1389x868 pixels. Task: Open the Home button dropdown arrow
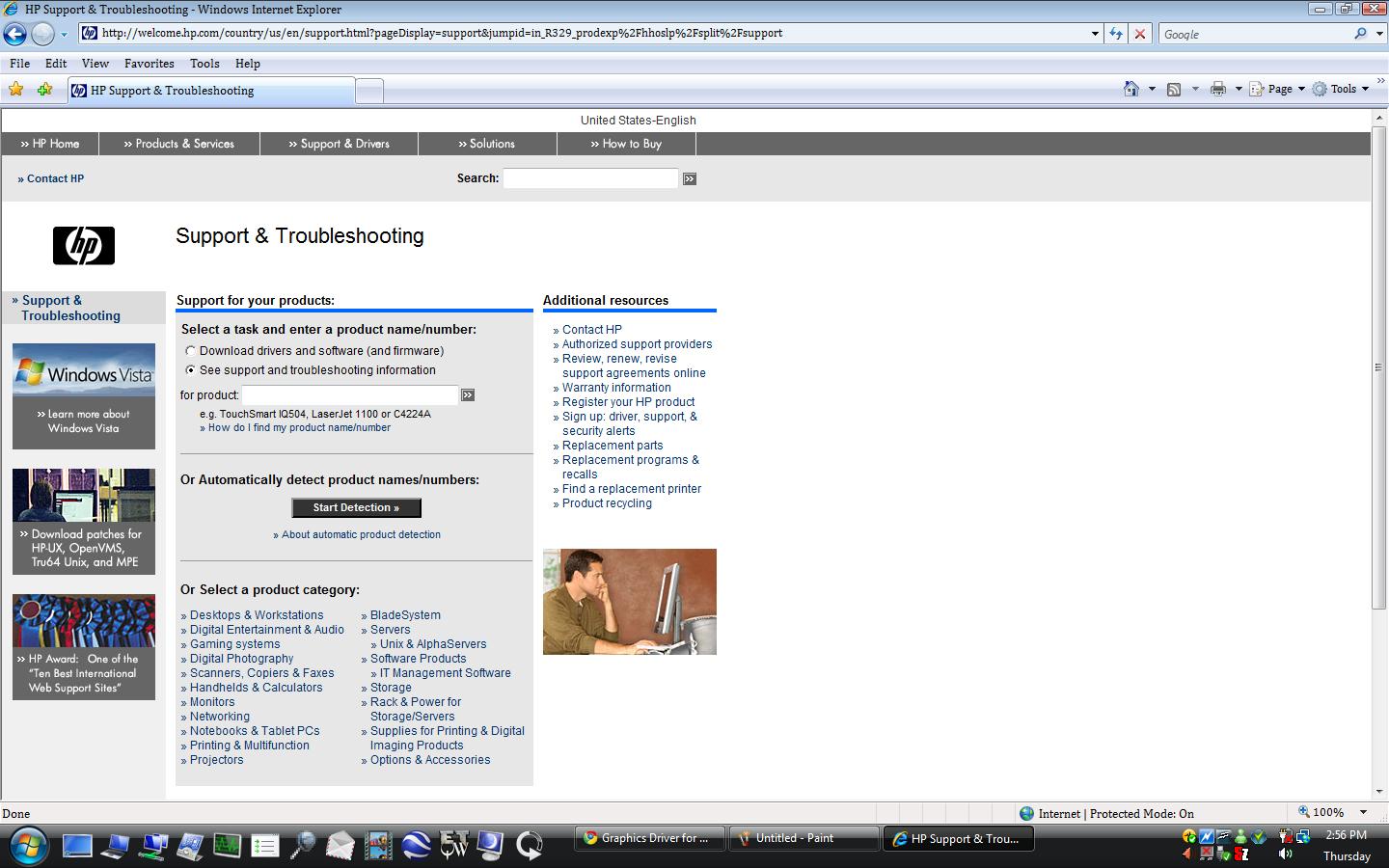coord(1152,89)
